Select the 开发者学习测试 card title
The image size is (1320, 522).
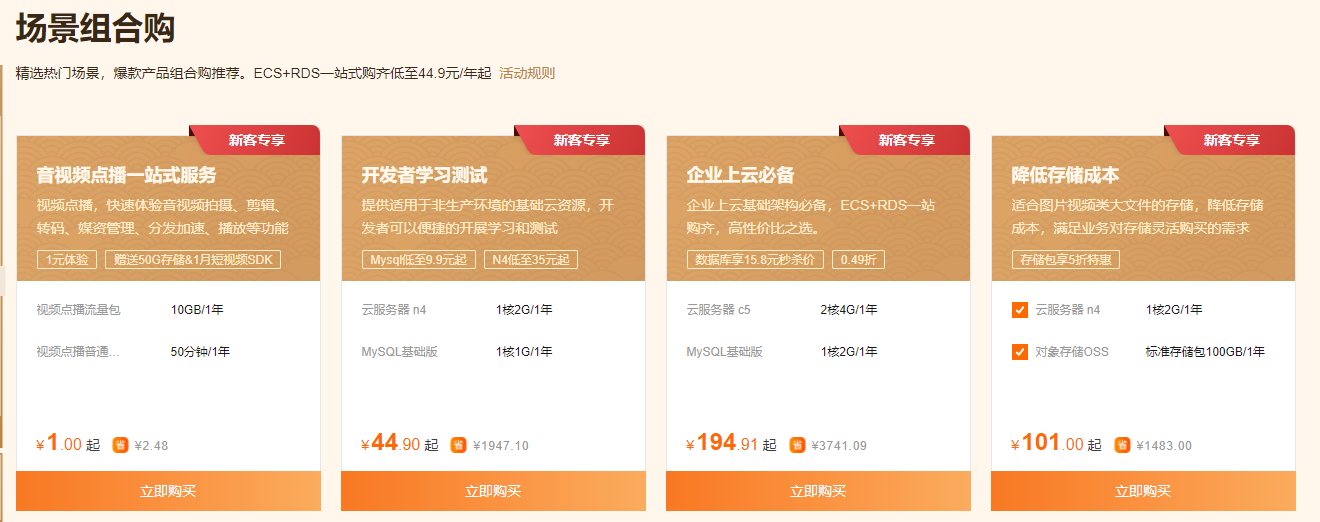(424, 176)
